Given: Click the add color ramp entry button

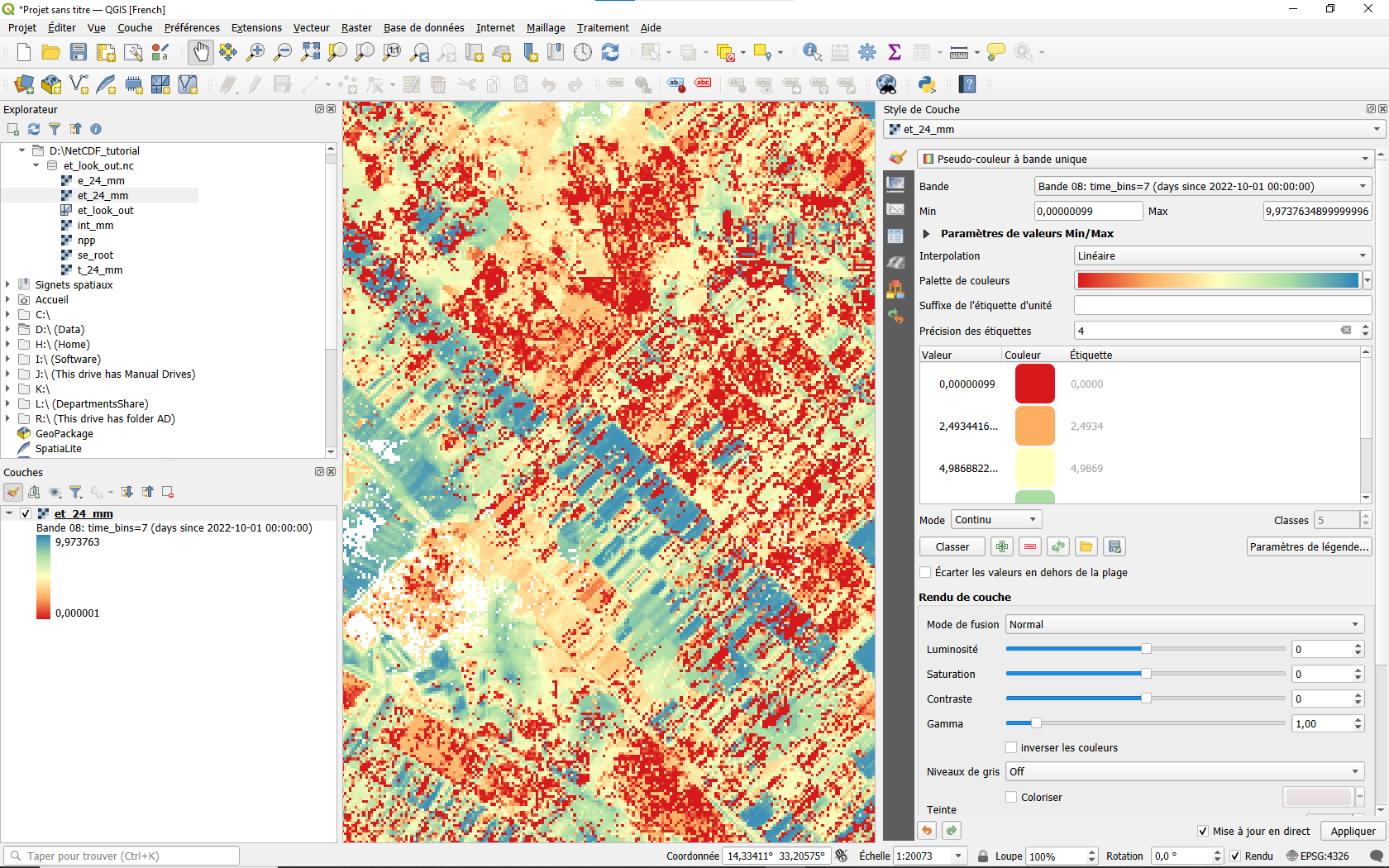Looking at the screenshot, I should coord(1002,546).
